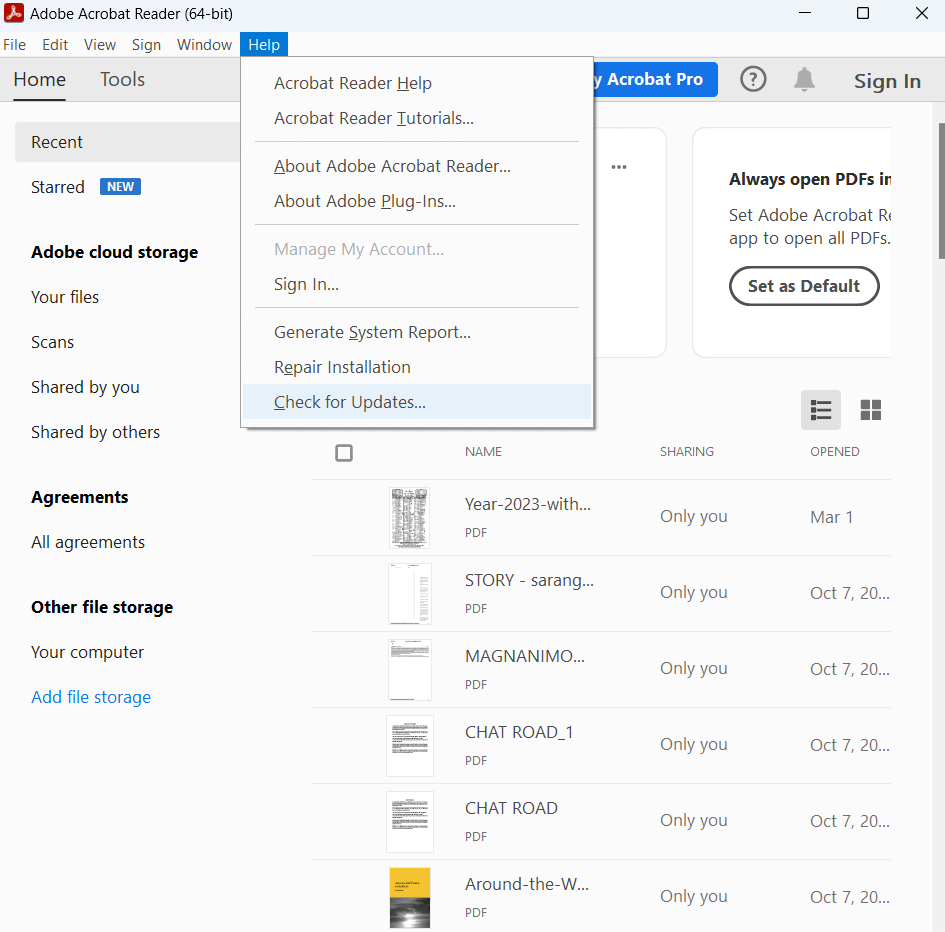Select About Adobe Acrobat Reader
The image size is (945, 932).
(417, 166)
